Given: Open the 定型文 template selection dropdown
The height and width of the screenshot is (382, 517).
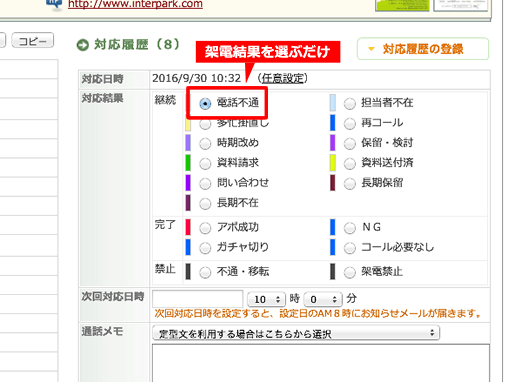Looking at the screenshot, I should click(x=296, y=333).
